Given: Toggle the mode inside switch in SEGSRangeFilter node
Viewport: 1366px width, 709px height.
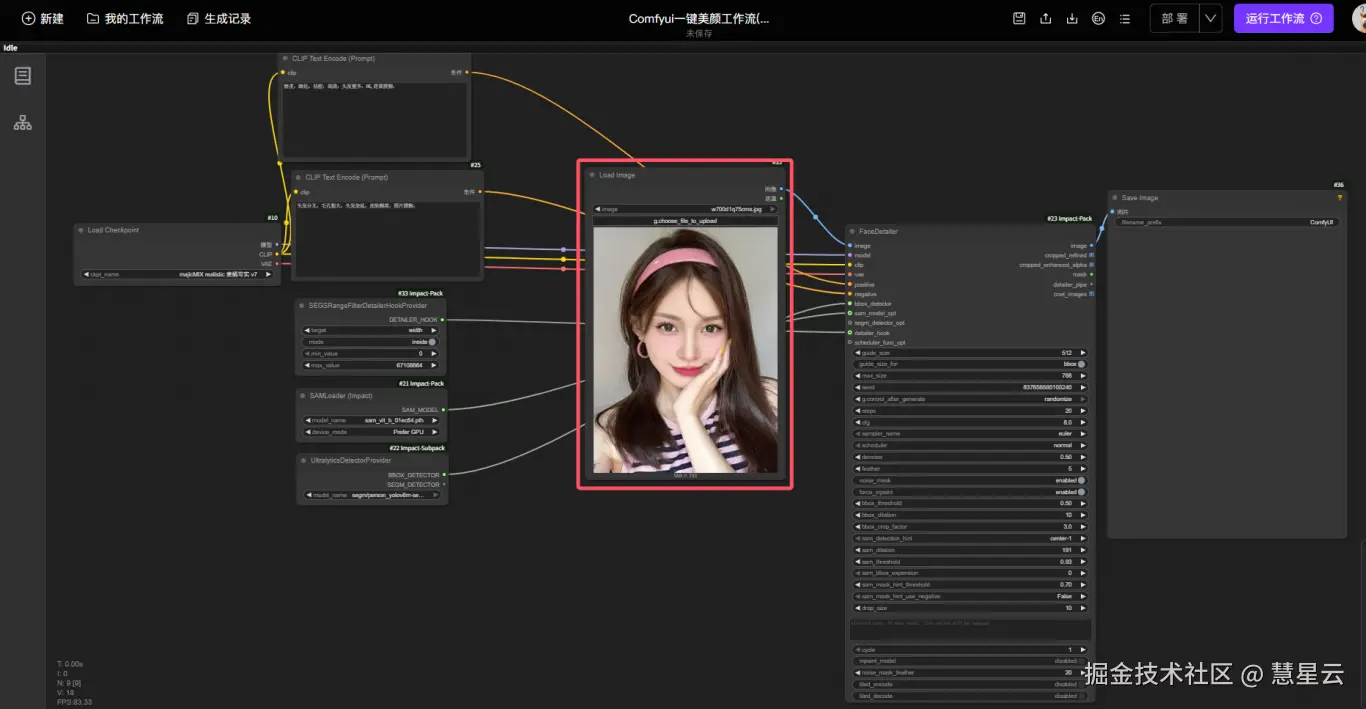Looking at the screenshot, I should coord(432,342).
